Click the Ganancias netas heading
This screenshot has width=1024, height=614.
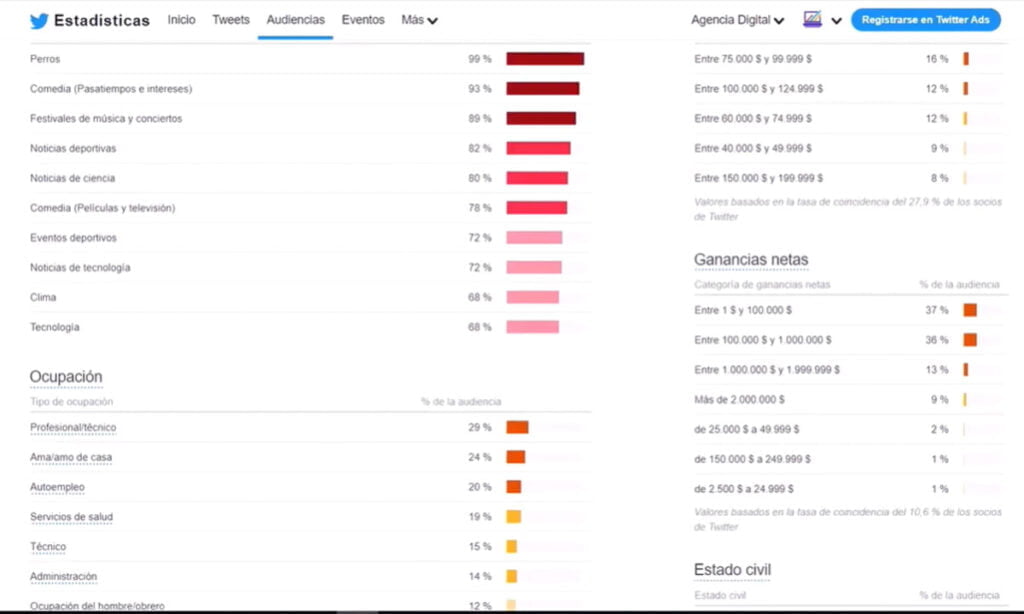point(751,259)
